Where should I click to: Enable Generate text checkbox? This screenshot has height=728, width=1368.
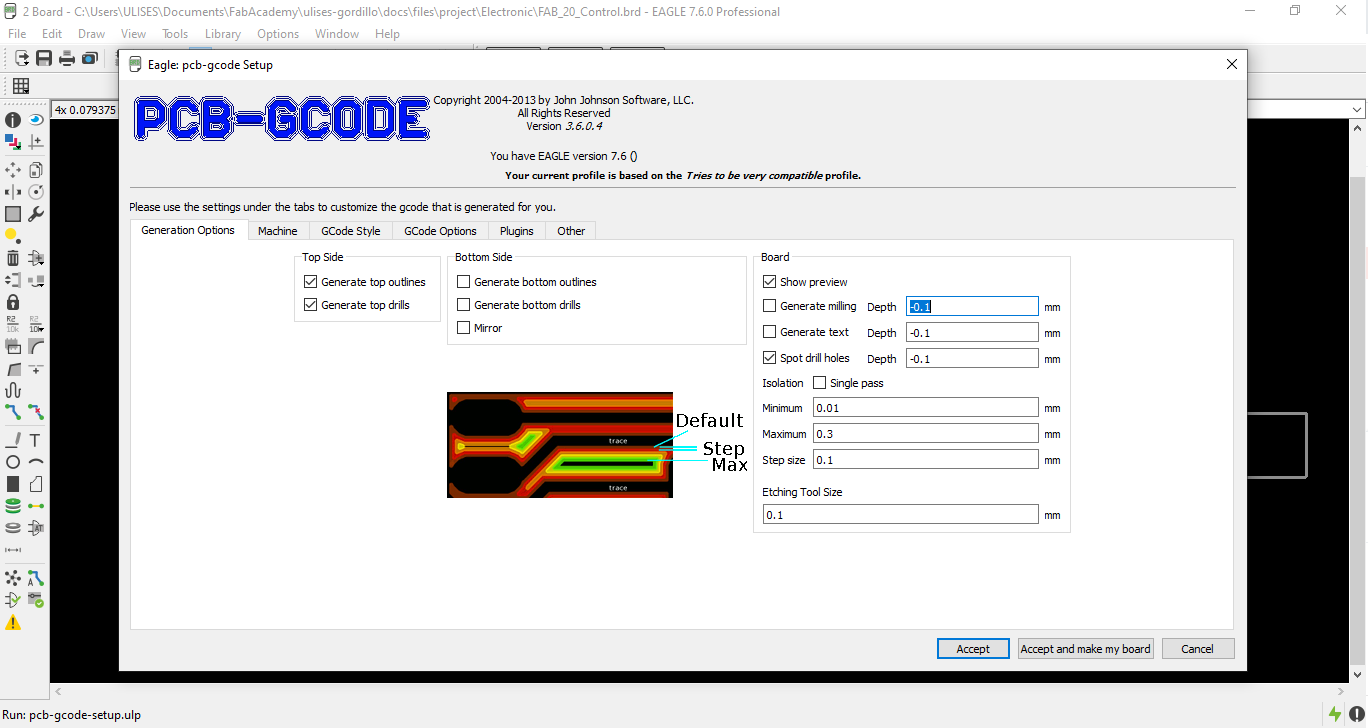click(x=770, y=332)
